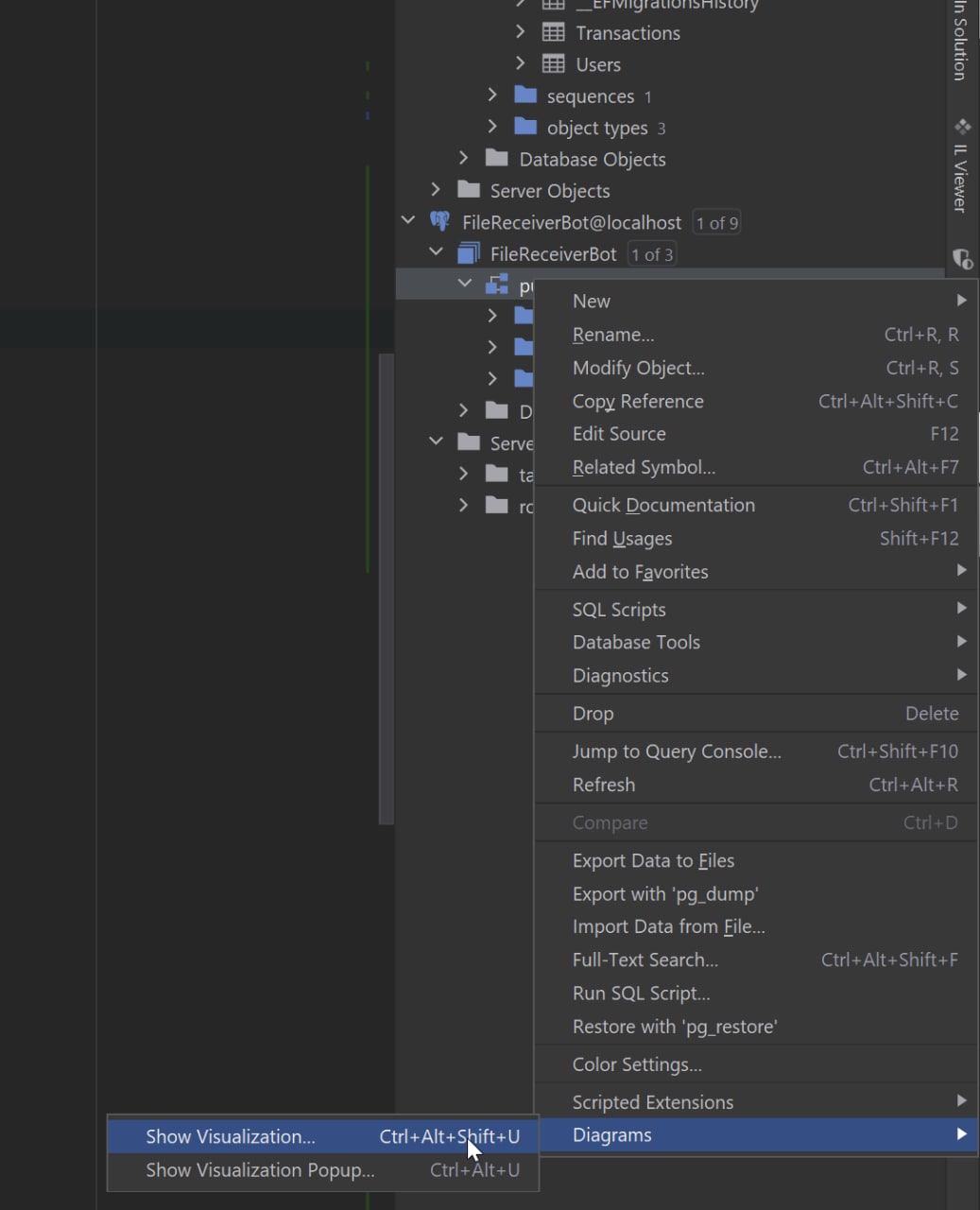Click the shield icon in right sidebar
This screenshot has height=1210, width=980.
[x=962, y=258]
